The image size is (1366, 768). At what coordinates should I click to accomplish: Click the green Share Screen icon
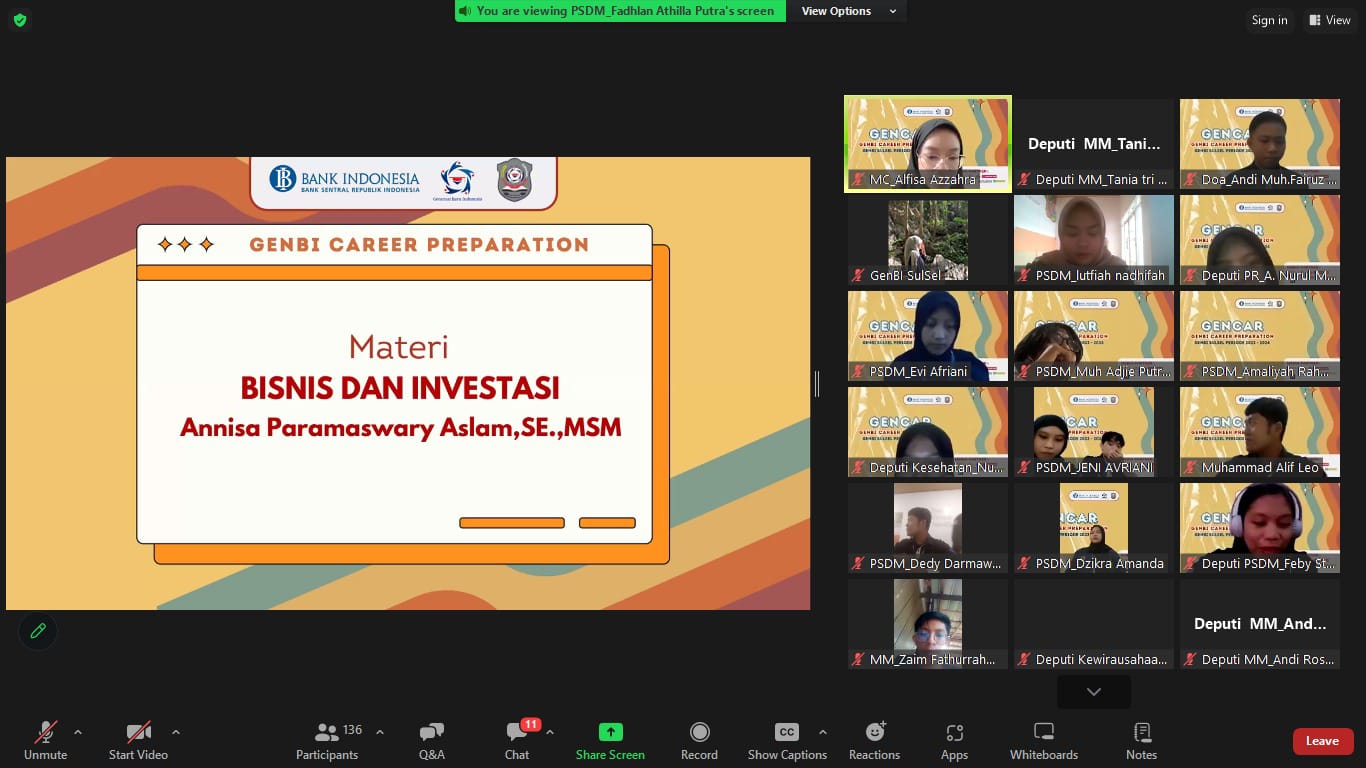click(x=610, y=732)
